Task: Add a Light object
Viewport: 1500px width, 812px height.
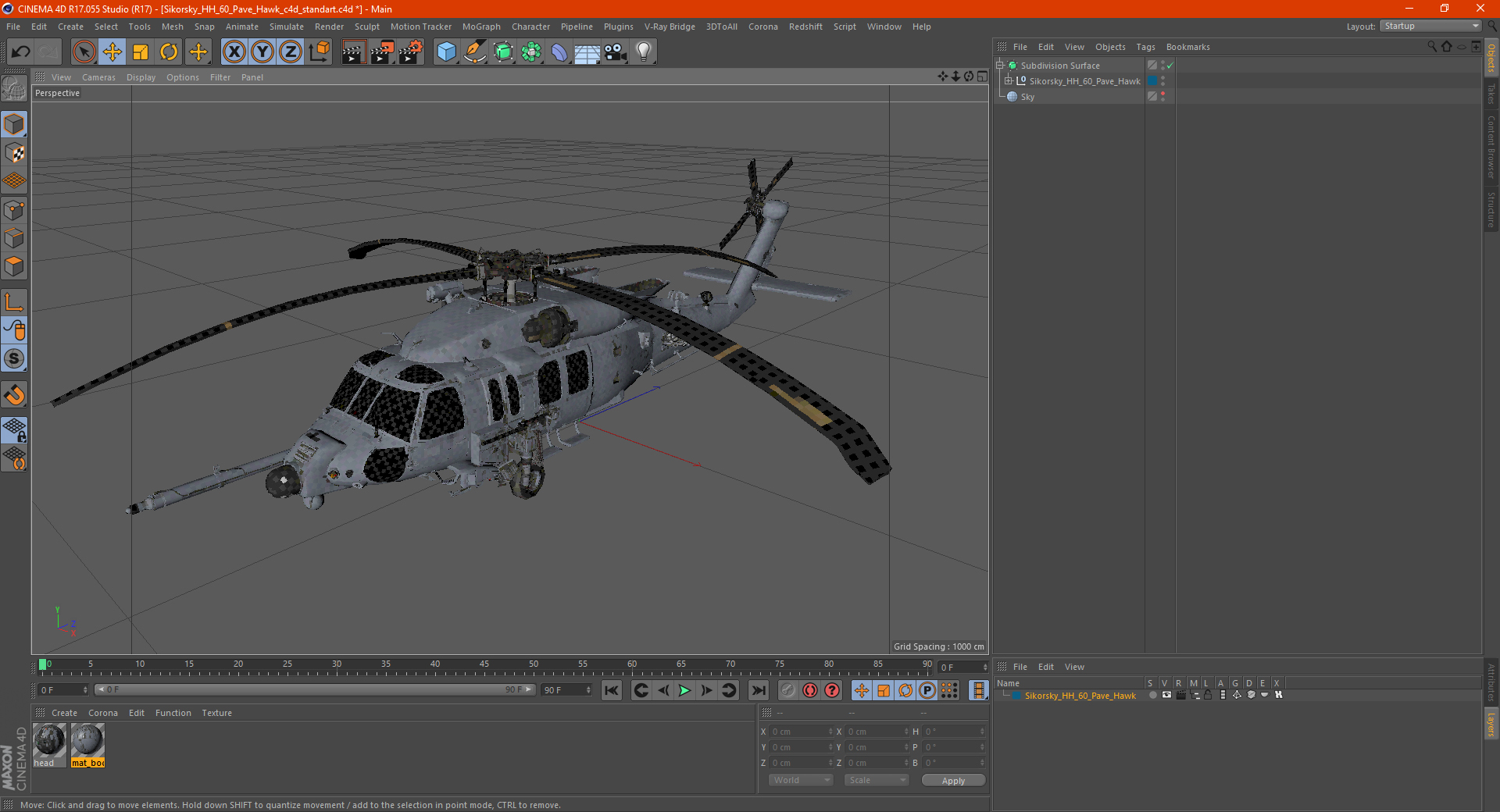Action: click(x=644, y=52)
